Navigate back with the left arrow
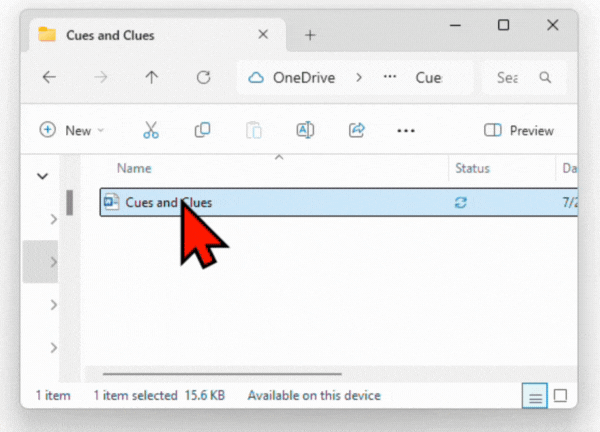600x432 pixels. 49,77
